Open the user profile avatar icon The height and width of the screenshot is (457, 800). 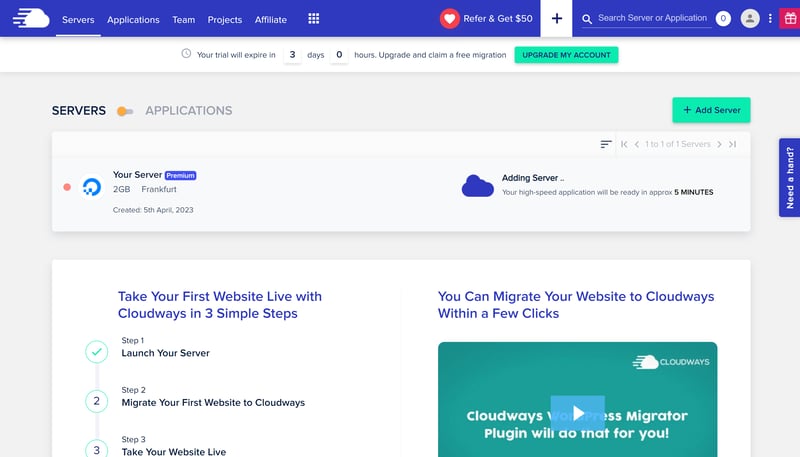pyautogui.click(x=750, y=19)
